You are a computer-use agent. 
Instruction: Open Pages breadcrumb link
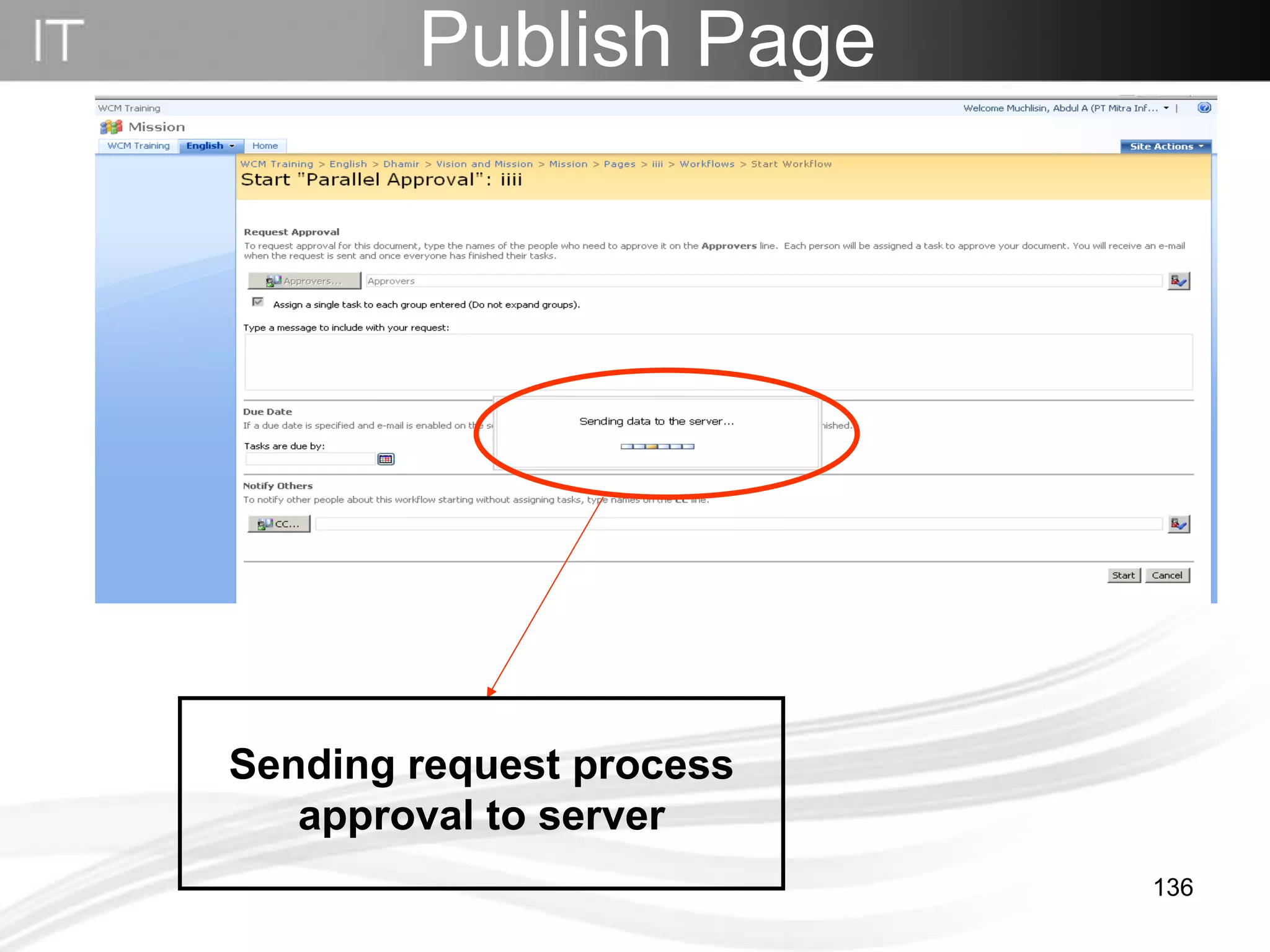[x=619, y=164]
